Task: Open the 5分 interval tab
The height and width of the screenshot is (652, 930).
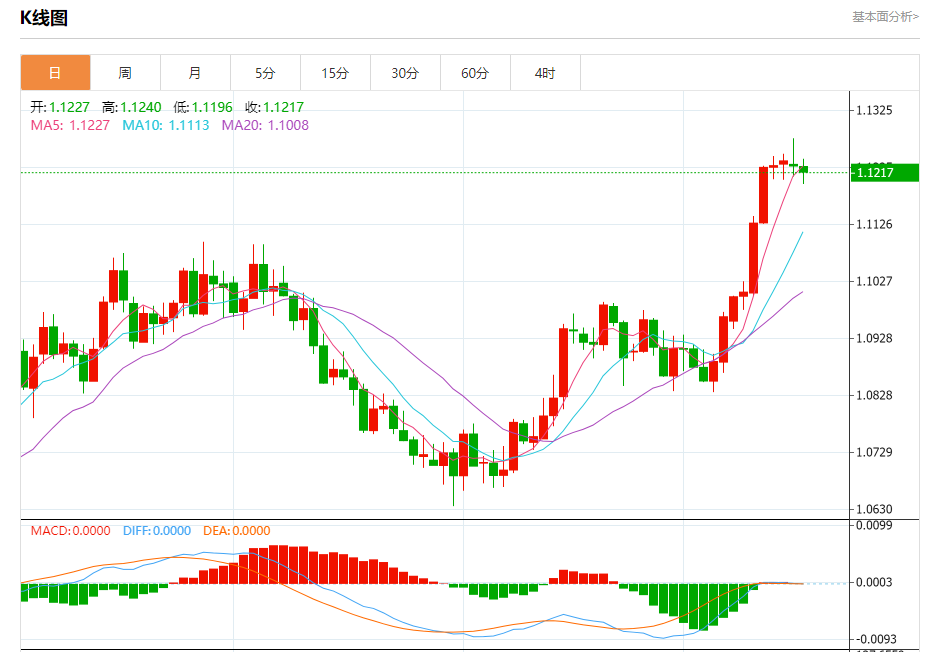Action: click(265, 73)
